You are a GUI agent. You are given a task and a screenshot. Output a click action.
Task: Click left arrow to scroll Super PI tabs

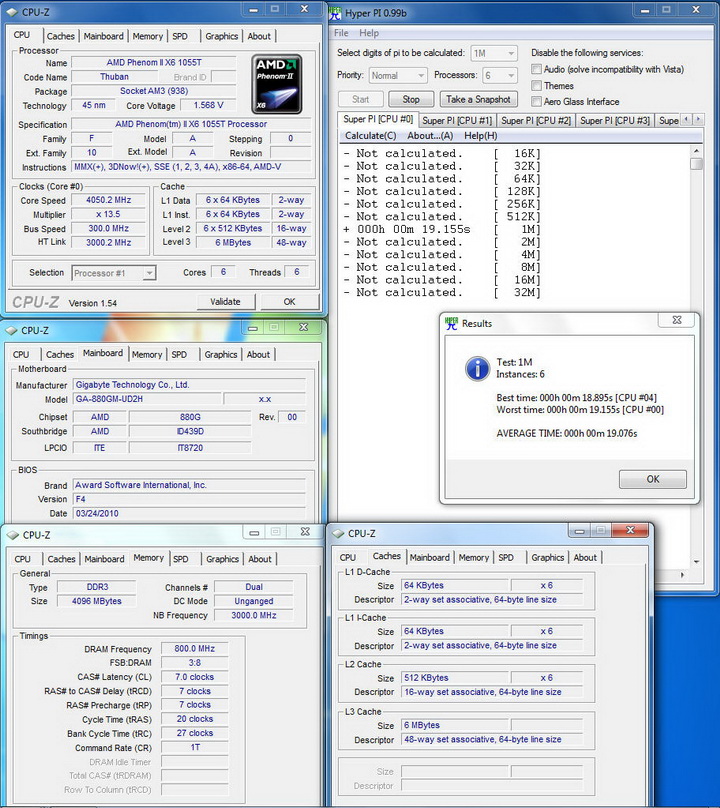[686, 119]
